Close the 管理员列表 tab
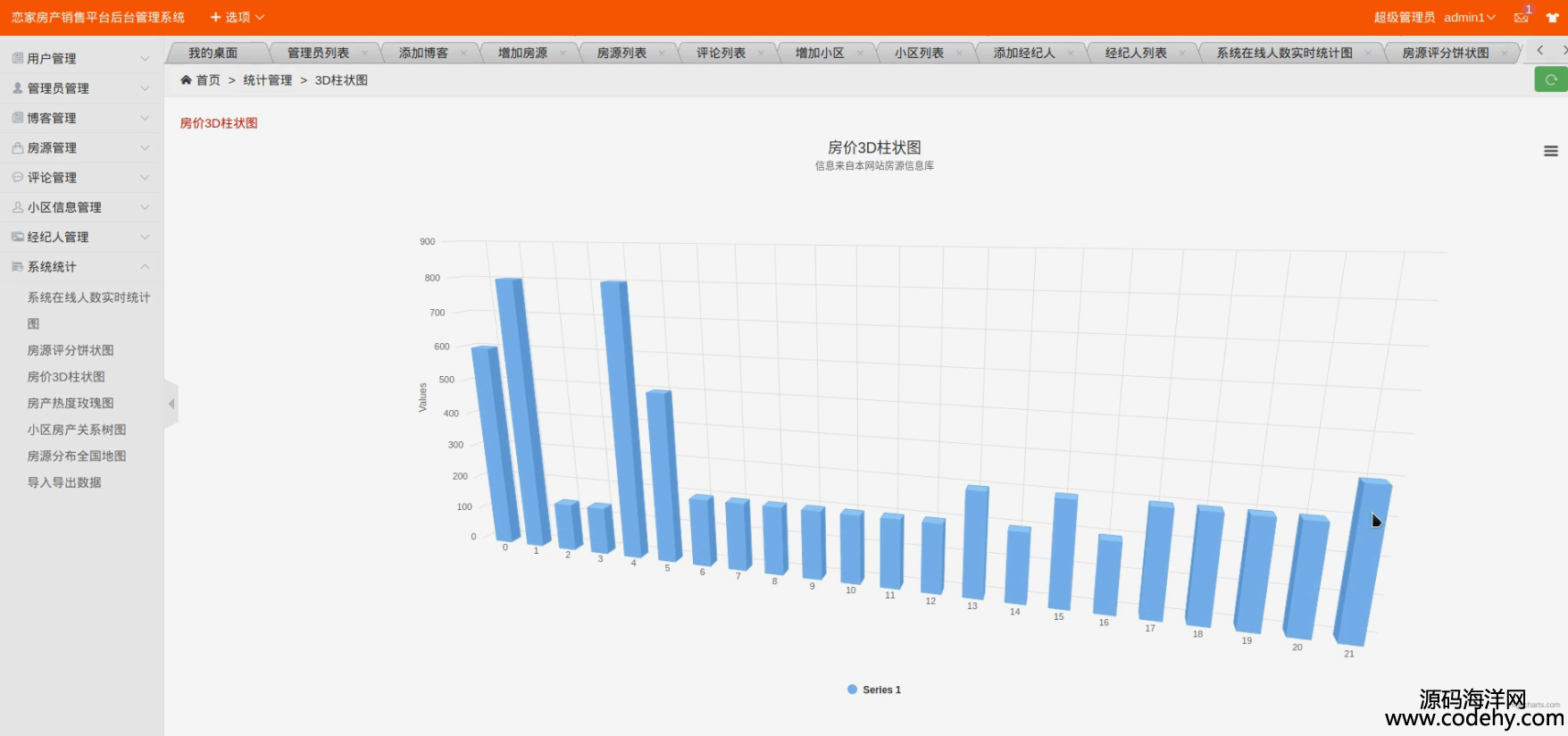The width and height of the screenshot is (1568, 736). click(364, 53)
